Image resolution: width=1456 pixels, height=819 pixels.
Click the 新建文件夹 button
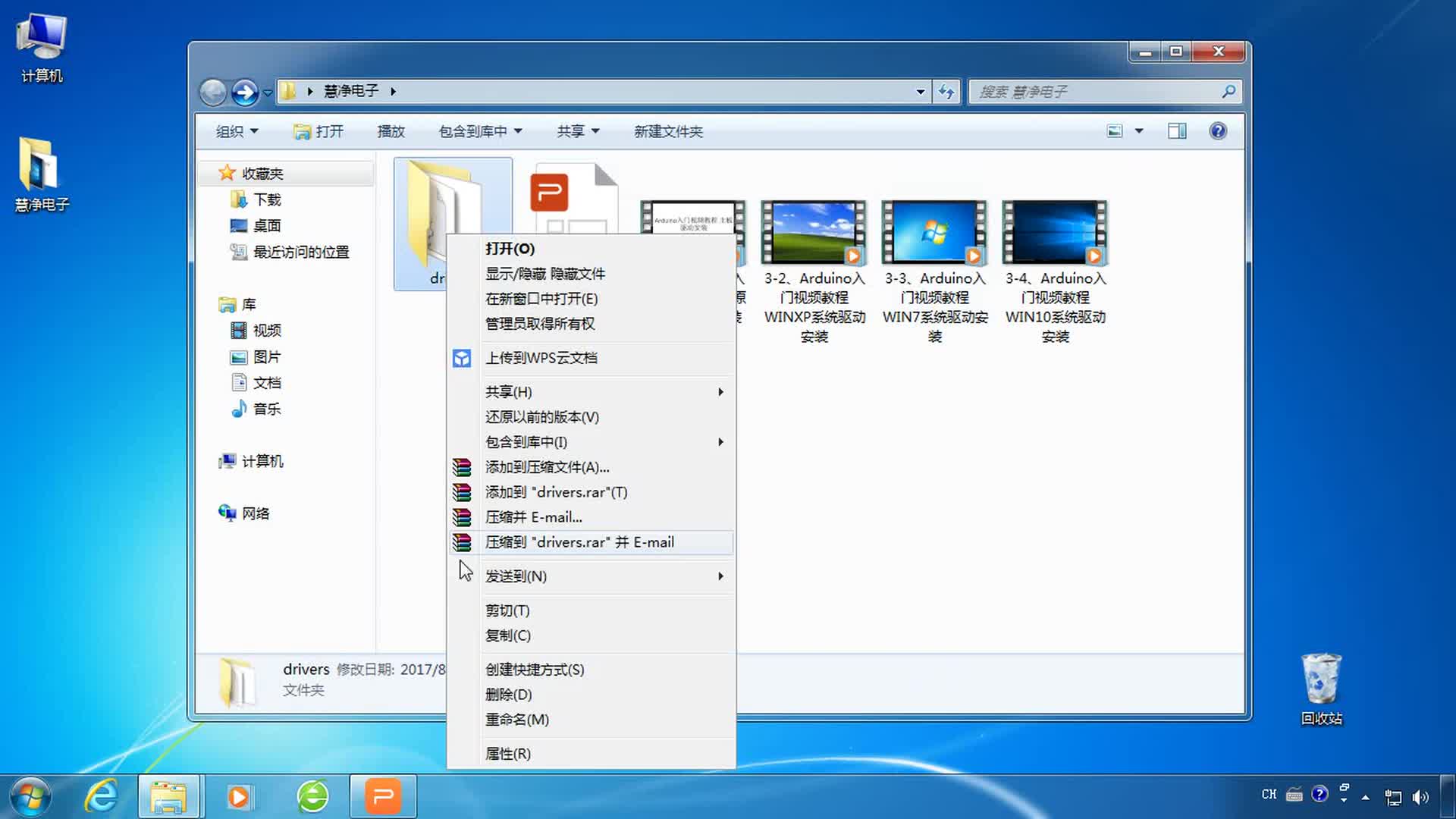click(x=668, y=131)
